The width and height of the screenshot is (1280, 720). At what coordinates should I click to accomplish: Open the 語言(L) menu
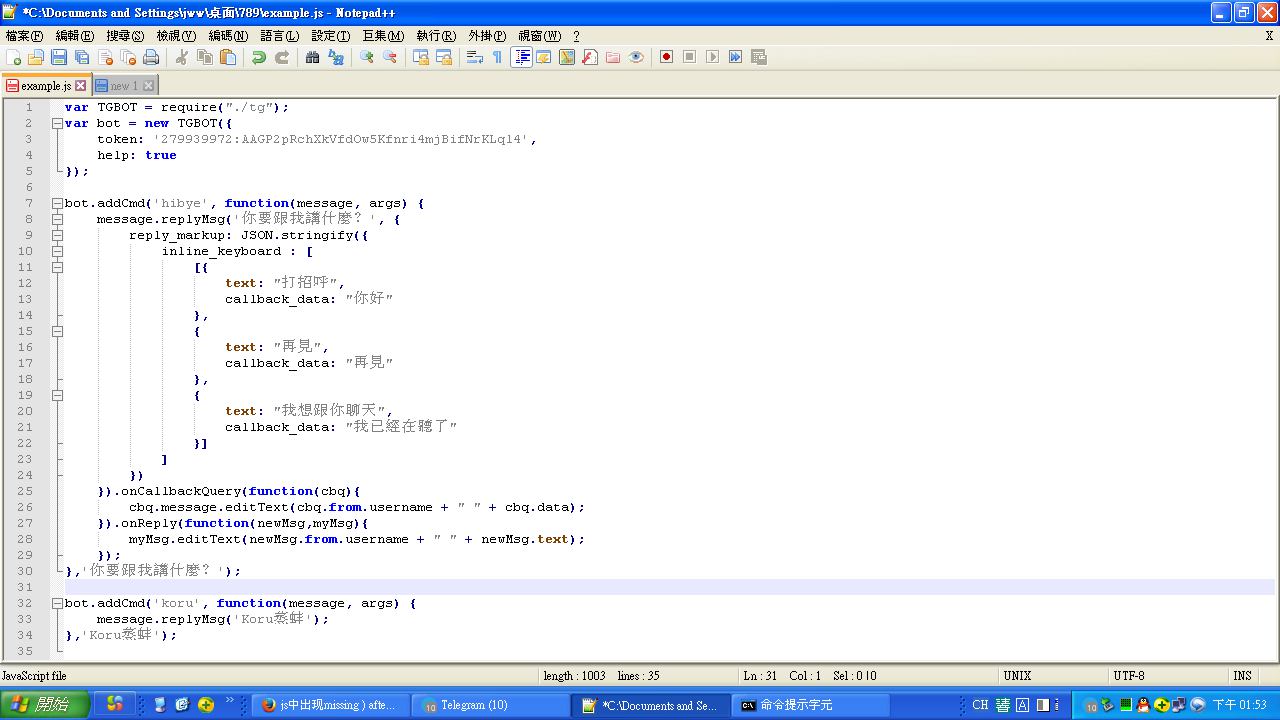tap(279, 36)
